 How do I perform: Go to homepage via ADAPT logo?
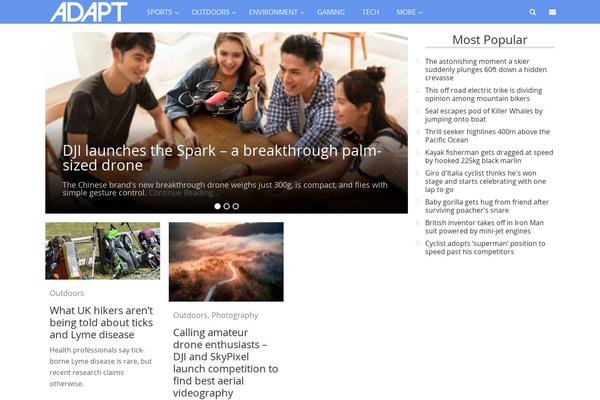tap(88, 11)
